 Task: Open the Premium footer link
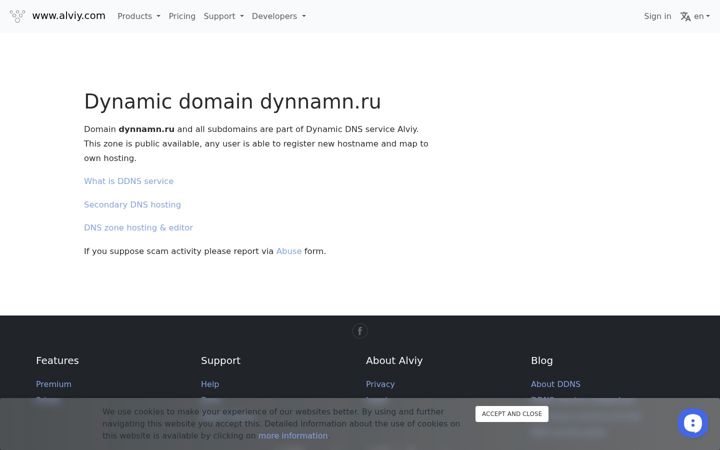click(x=54, y=384)
